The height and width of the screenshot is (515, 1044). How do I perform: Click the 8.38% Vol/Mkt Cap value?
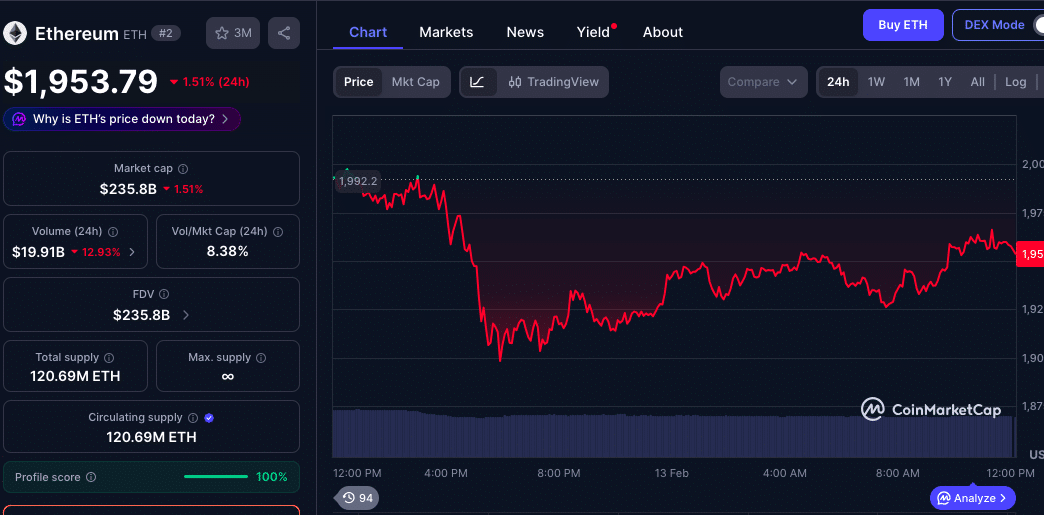[228, 251]
